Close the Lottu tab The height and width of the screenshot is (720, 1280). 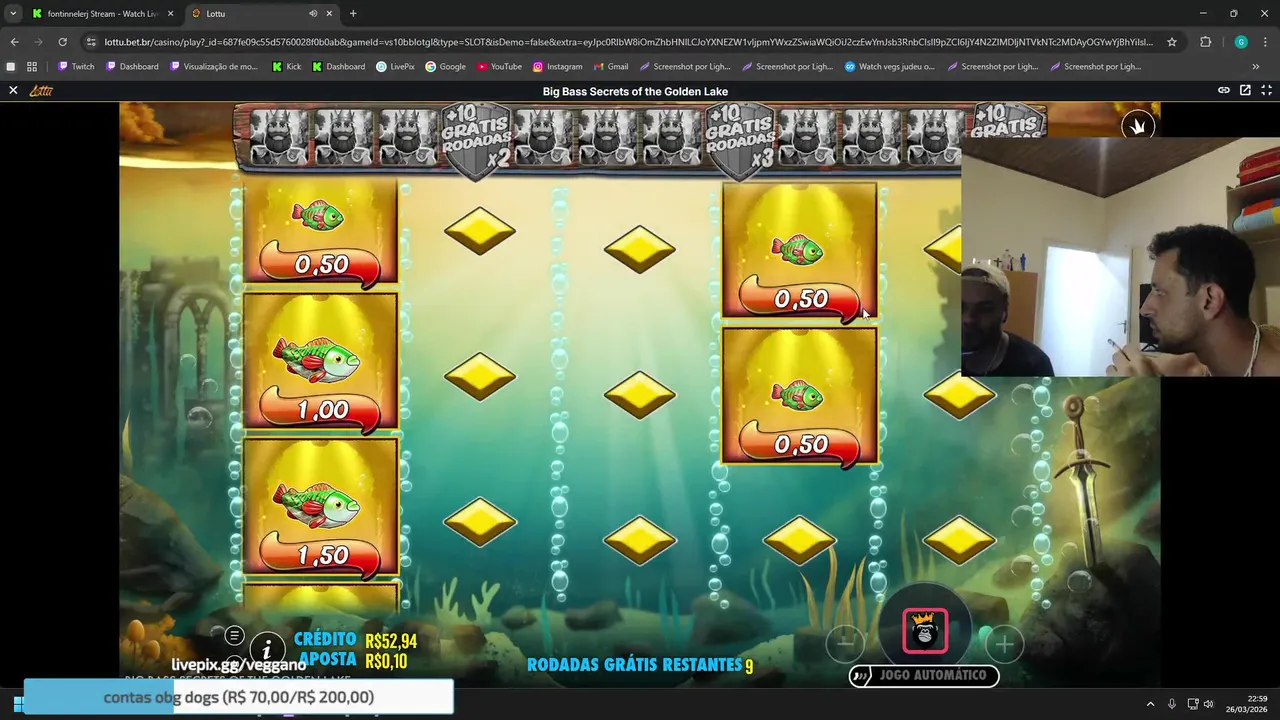[x=329, y=14]
